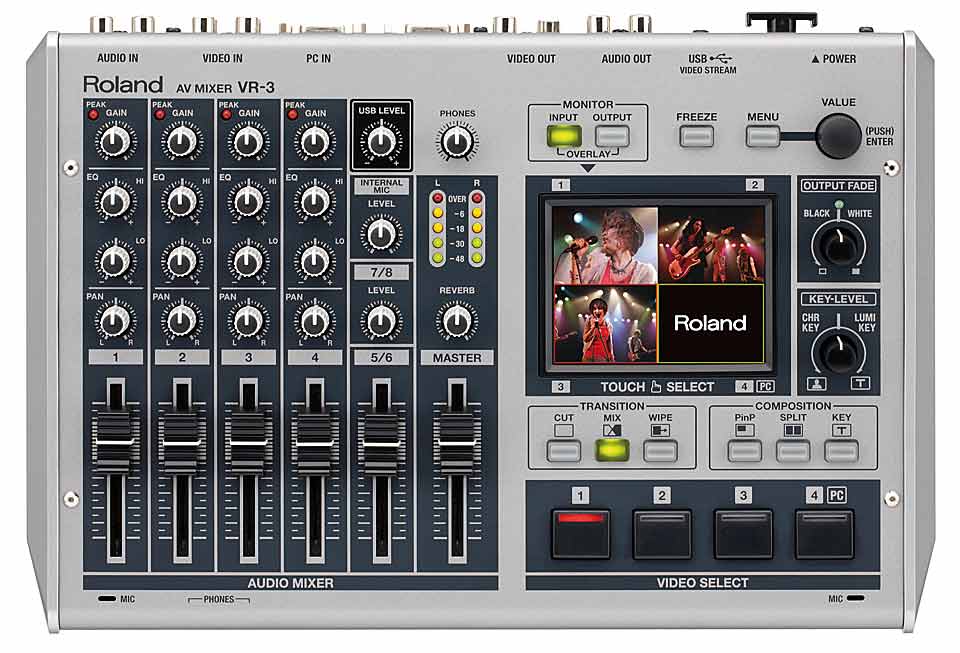Activate the SPLIT composition button
Screen dimensions: 960x653
793,451
